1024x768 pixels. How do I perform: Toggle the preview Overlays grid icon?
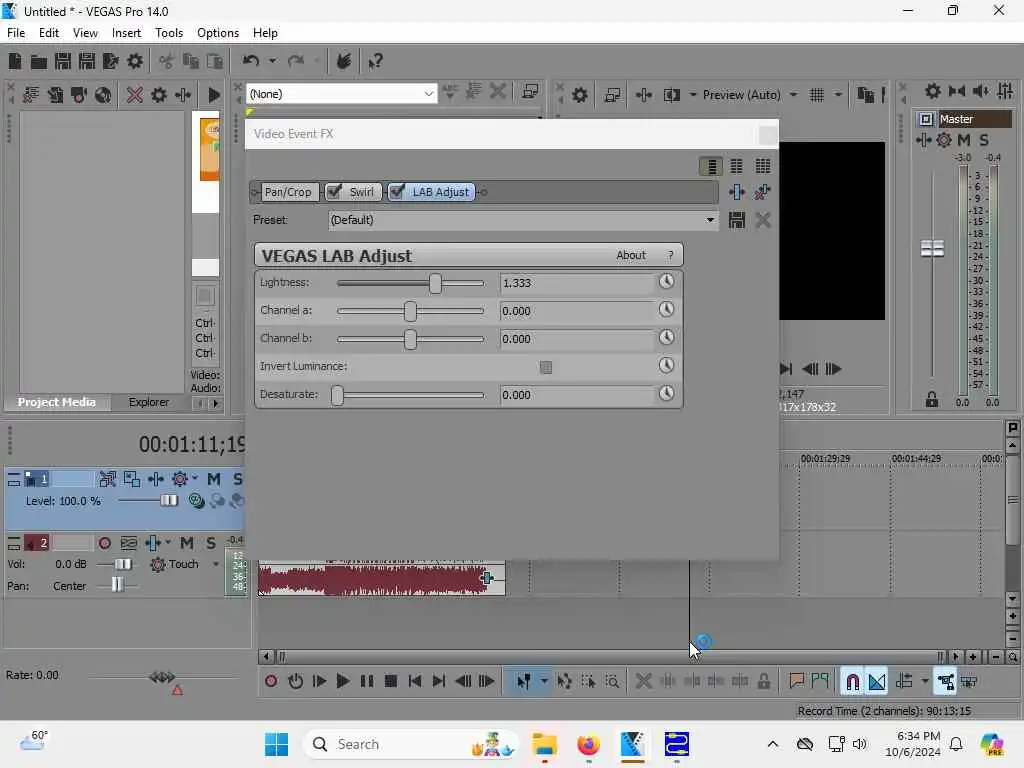pyautogui.click(x=816, y=95)
